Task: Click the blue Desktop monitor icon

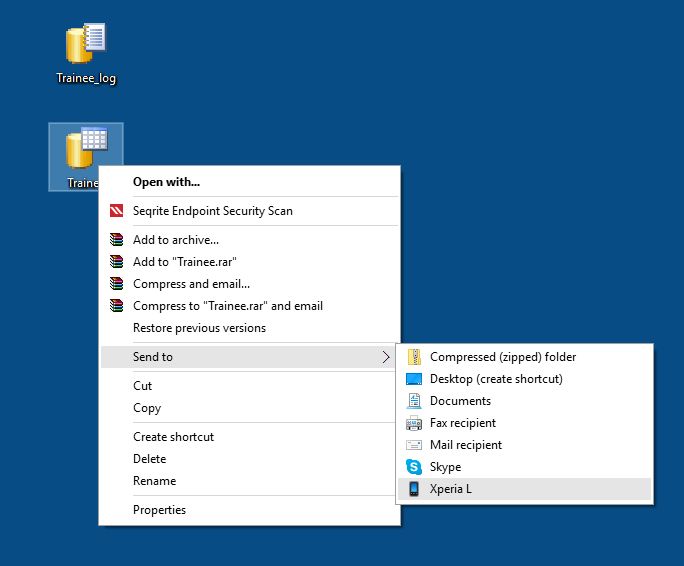Action: pos(414,379)
